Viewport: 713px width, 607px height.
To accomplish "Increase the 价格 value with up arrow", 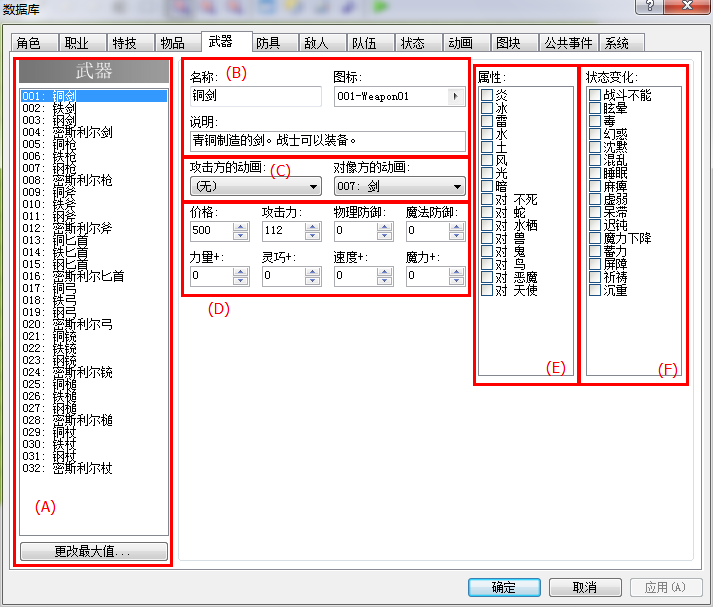I will coord(241,226).
